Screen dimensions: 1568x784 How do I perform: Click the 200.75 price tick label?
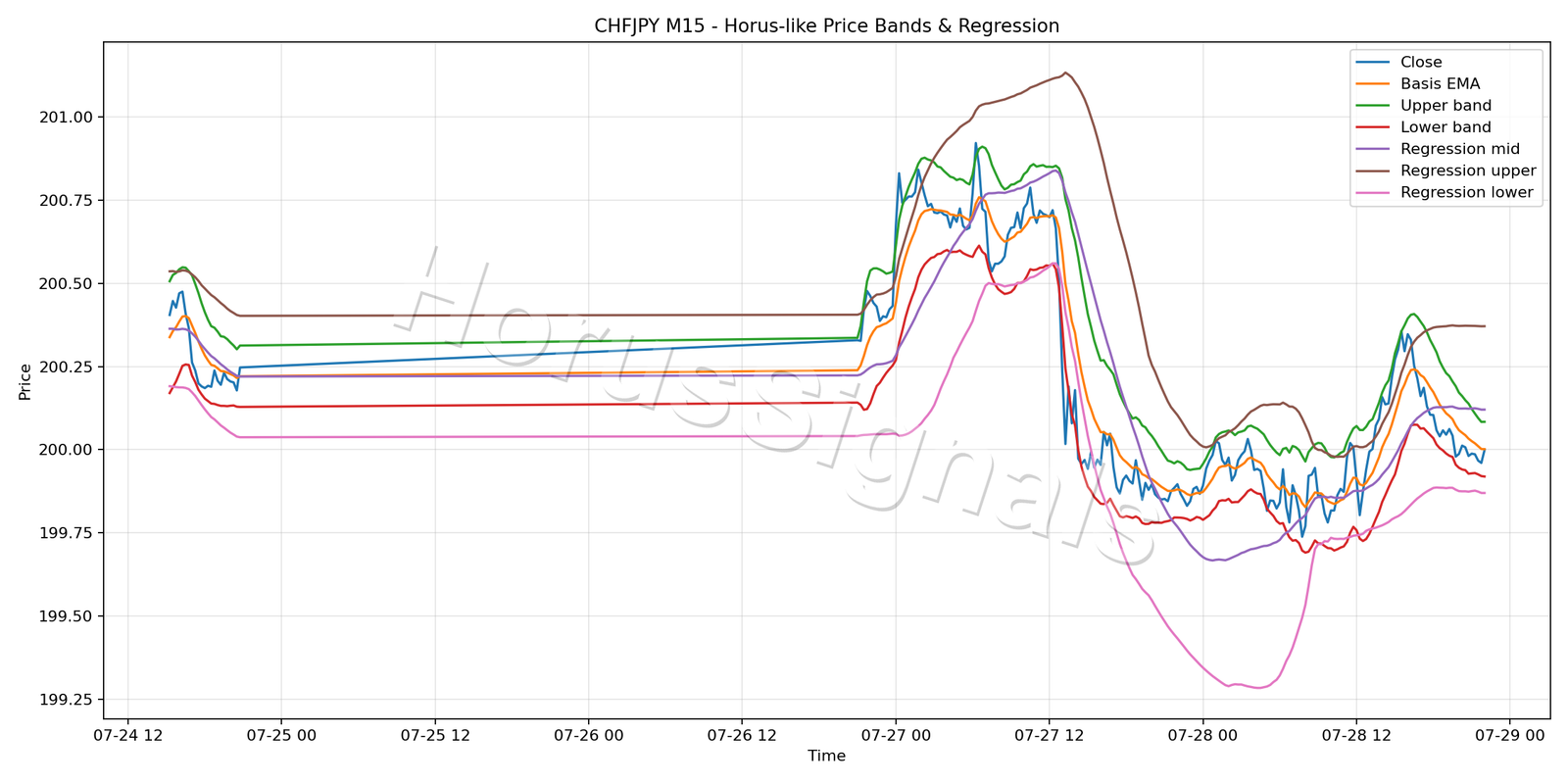point(67,201)
